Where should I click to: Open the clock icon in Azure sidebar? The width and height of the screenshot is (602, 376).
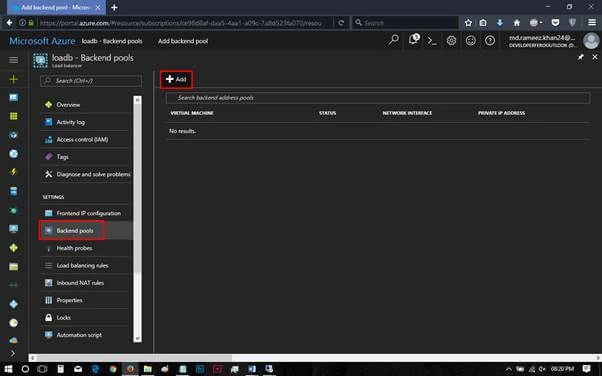pyautogui.click(x=13, y=323)
